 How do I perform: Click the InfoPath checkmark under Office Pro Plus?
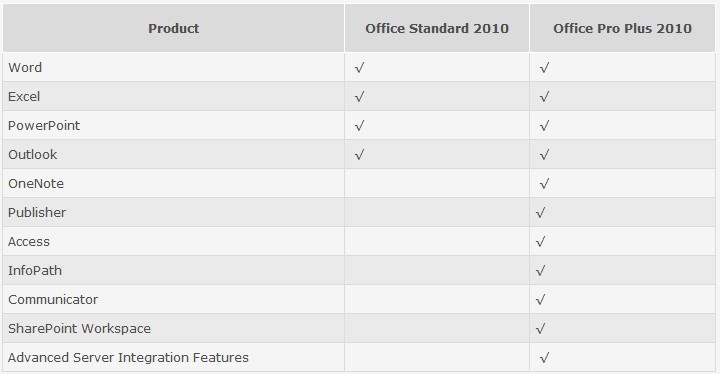point(541,271)
